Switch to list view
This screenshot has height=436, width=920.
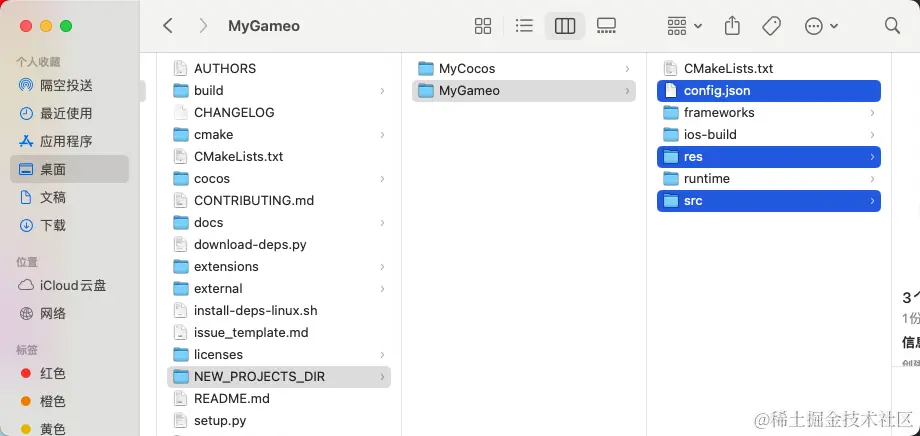pos(524,26)
